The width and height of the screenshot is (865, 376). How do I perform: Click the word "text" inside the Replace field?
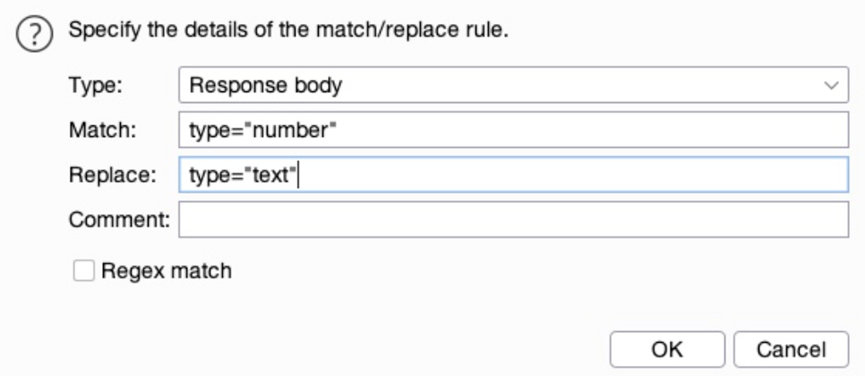point(270,175)
